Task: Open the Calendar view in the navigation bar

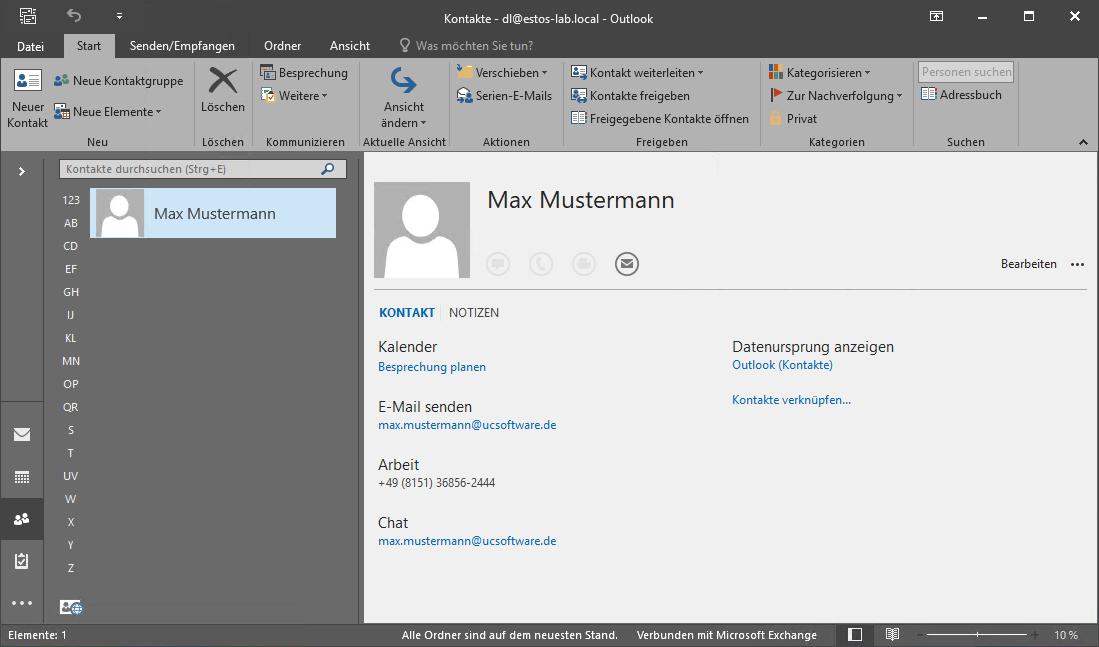Action: click(x=22, y=477)
